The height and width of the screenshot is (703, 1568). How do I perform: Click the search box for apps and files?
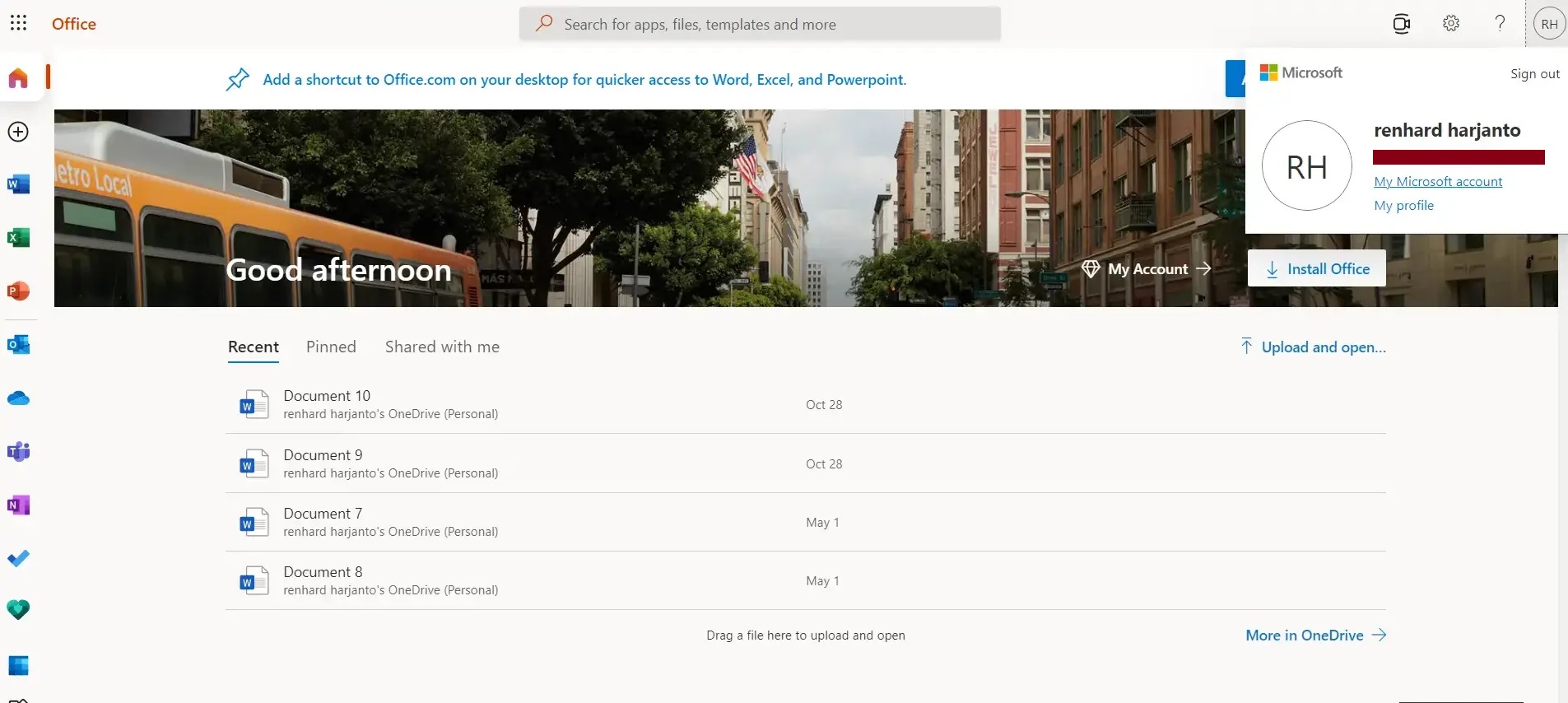coord(760,24)
